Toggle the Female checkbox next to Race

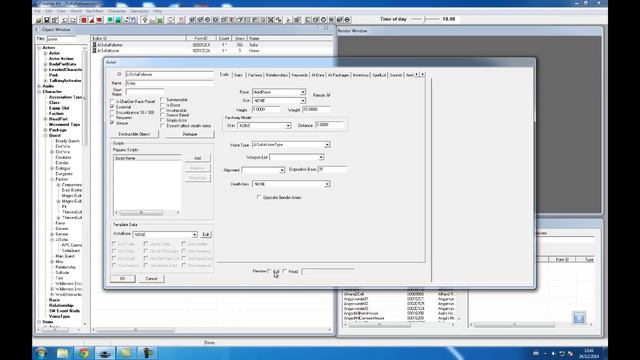tap(329, 95)
